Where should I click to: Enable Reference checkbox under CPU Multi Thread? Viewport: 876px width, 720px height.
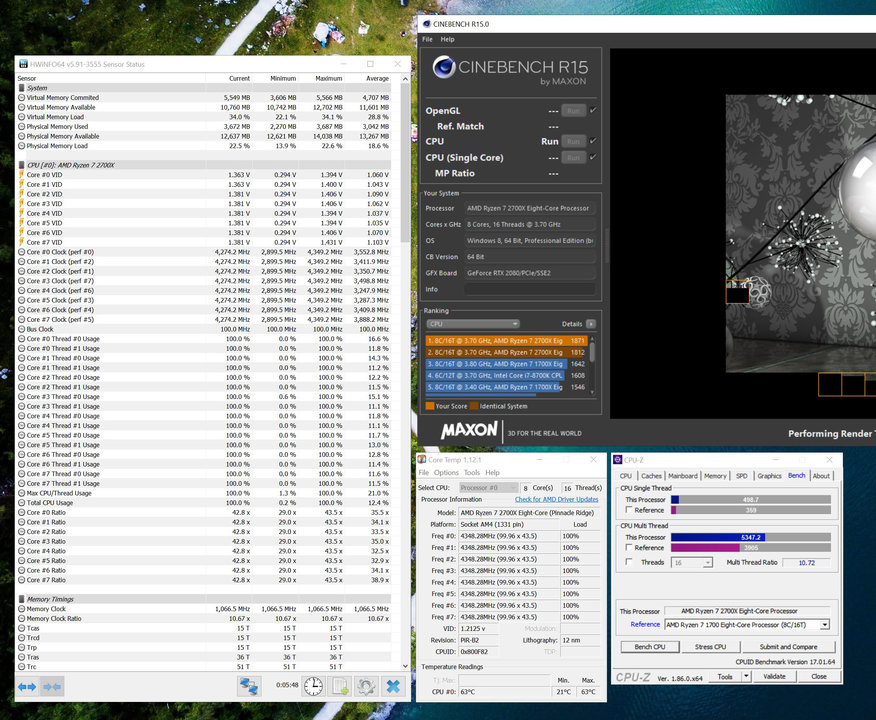629,547
